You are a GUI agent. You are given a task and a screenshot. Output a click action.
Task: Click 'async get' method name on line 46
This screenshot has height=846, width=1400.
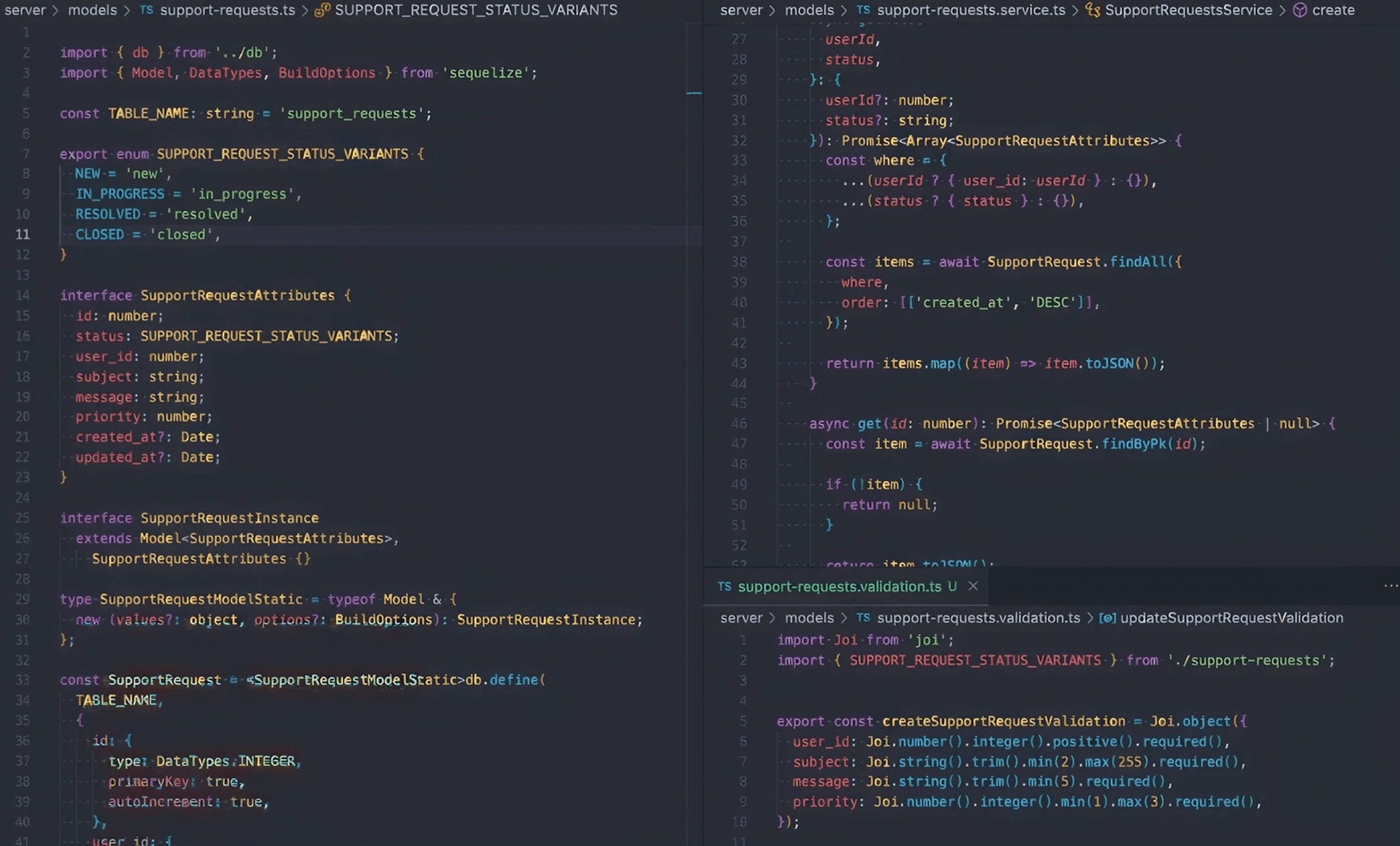tap(869, 424)
